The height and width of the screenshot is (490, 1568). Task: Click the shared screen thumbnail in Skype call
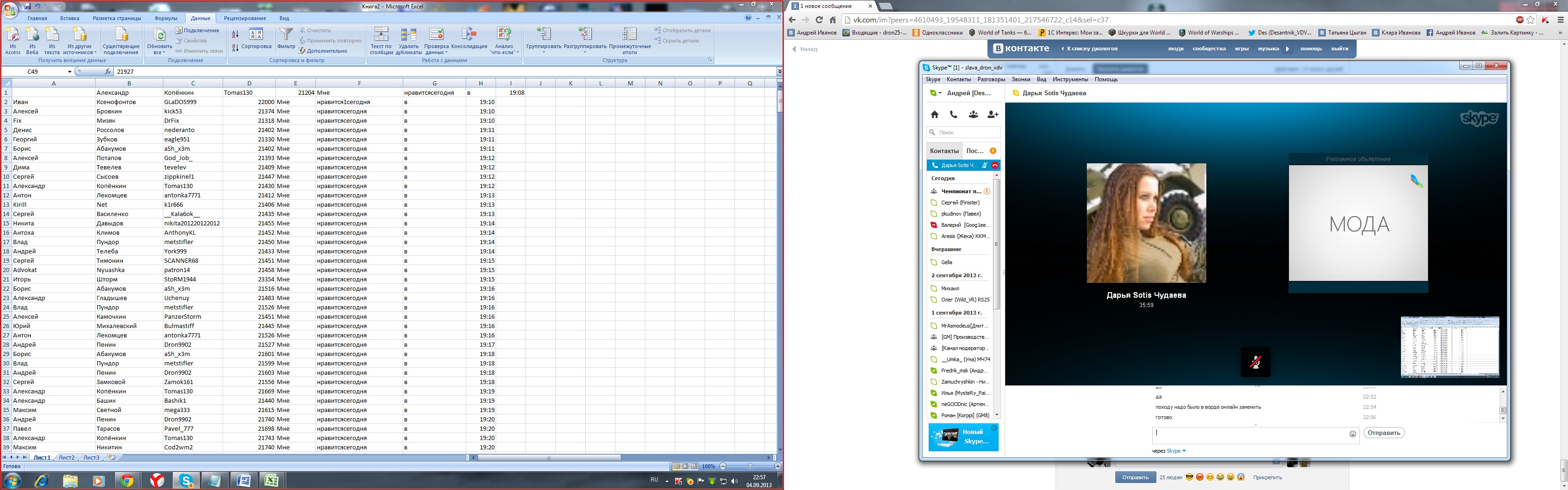1450,347
